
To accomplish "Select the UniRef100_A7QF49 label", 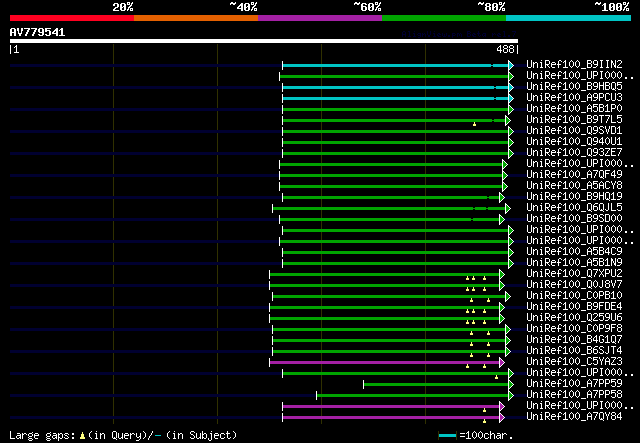I will 574,175.
